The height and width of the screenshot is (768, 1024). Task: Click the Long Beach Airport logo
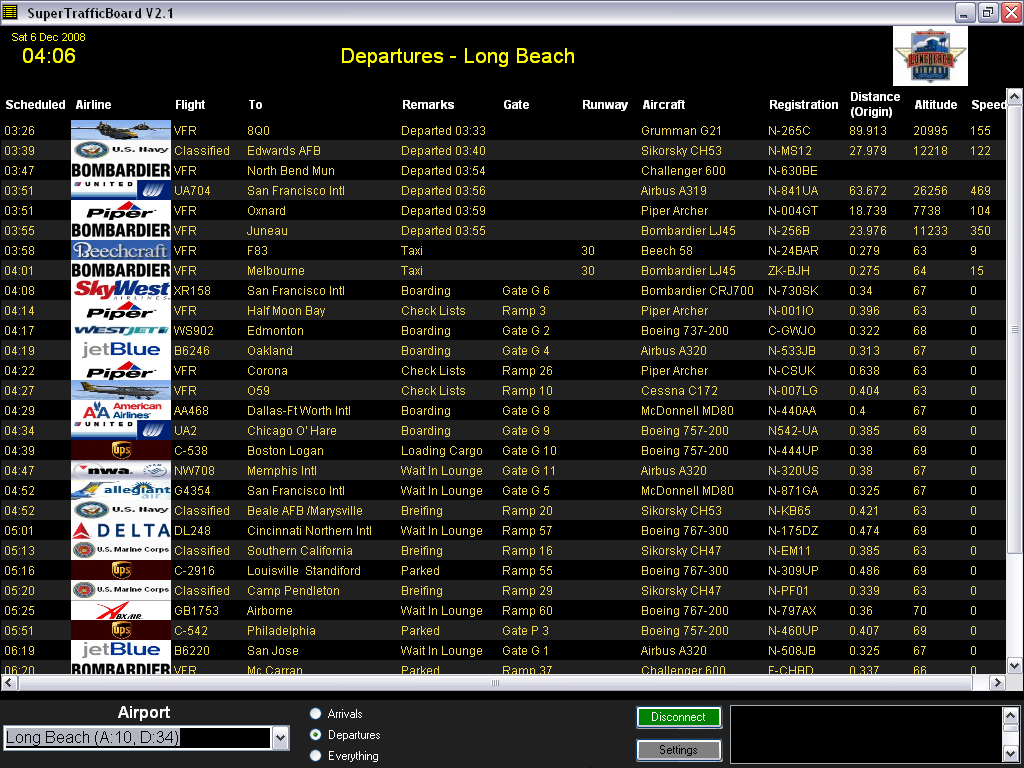coord(929,56)
